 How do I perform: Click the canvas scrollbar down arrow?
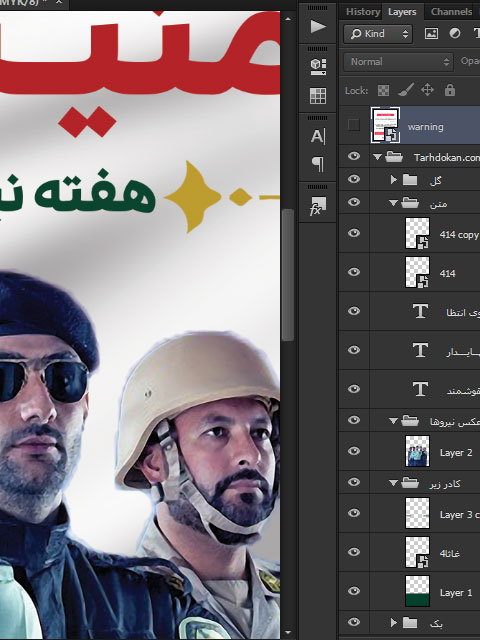pos(288,633)
